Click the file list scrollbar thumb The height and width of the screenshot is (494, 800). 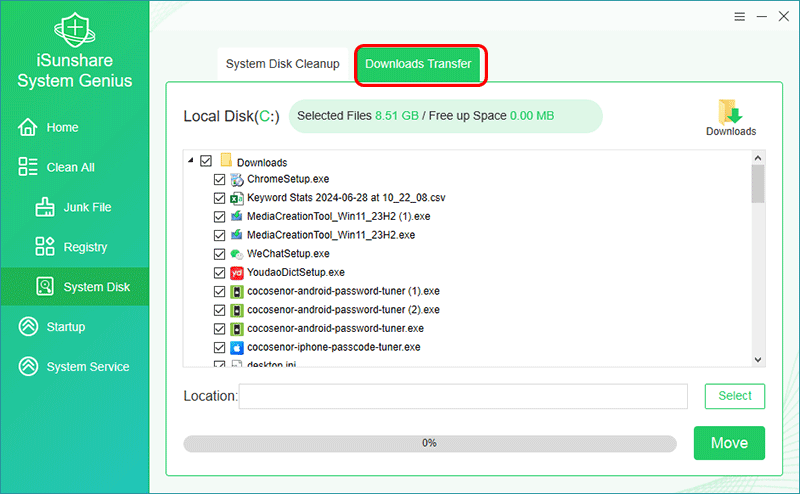(758, 184)
